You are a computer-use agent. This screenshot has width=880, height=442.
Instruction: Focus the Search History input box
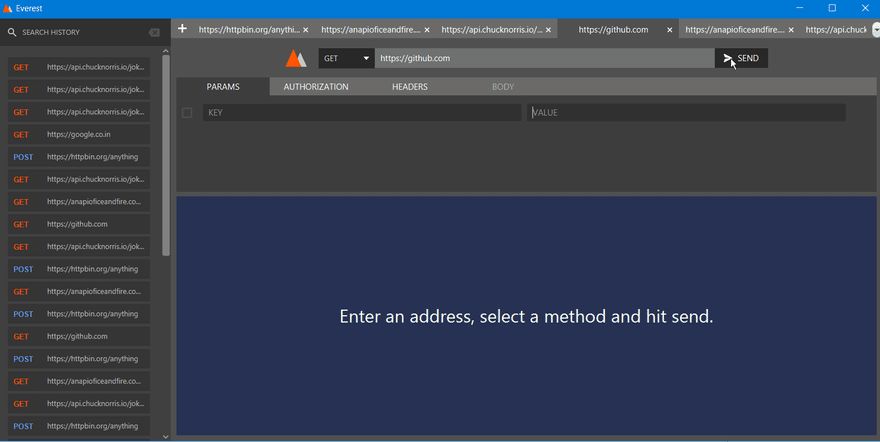[x=81, y=33]
